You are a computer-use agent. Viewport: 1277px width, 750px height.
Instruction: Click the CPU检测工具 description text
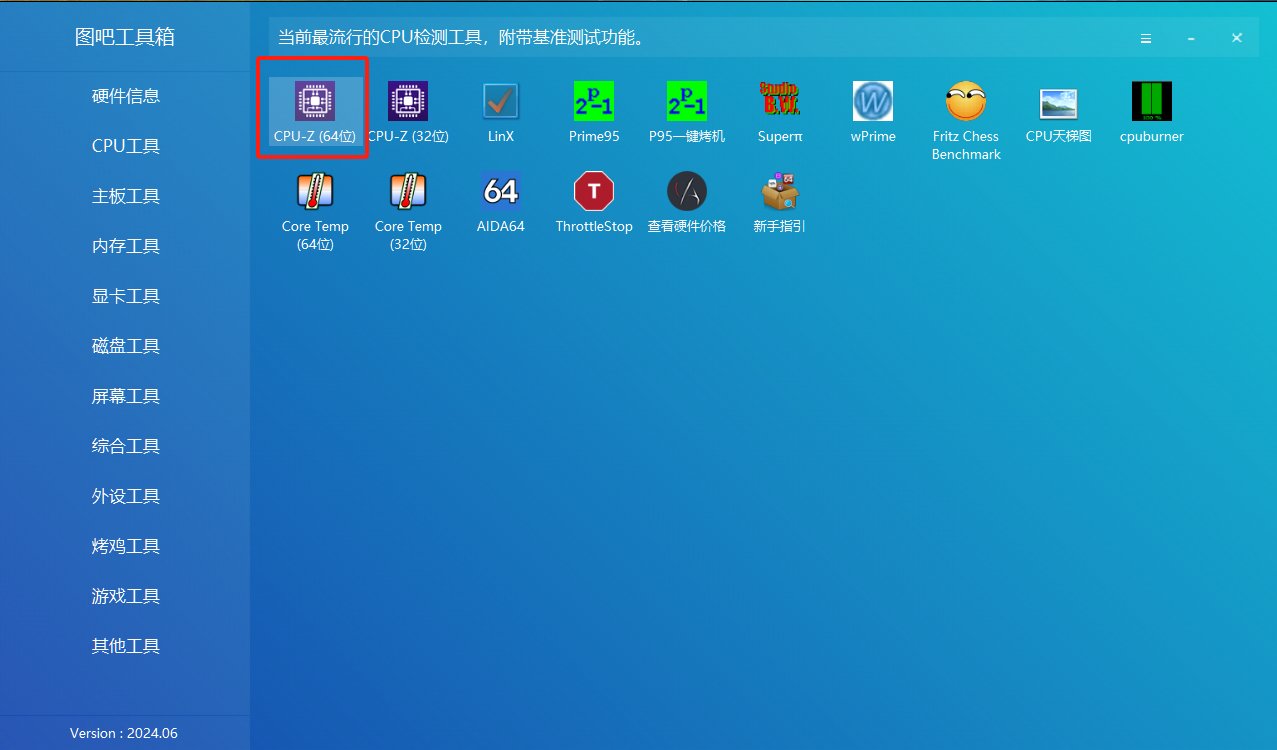click(460, 38)
